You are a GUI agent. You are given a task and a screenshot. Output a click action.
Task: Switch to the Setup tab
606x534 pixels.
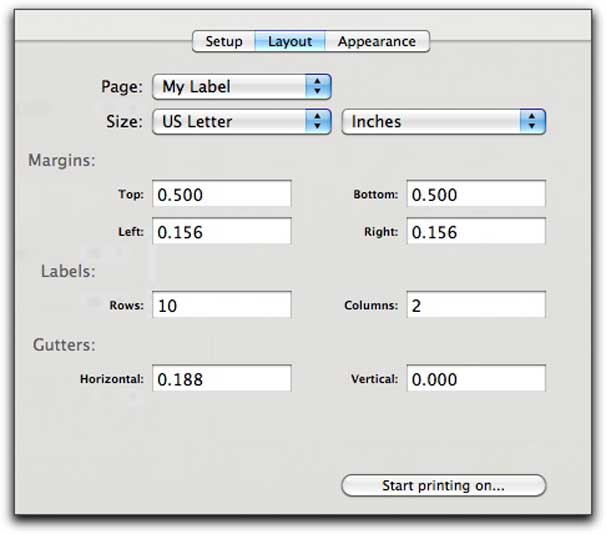tap(224, 41)
